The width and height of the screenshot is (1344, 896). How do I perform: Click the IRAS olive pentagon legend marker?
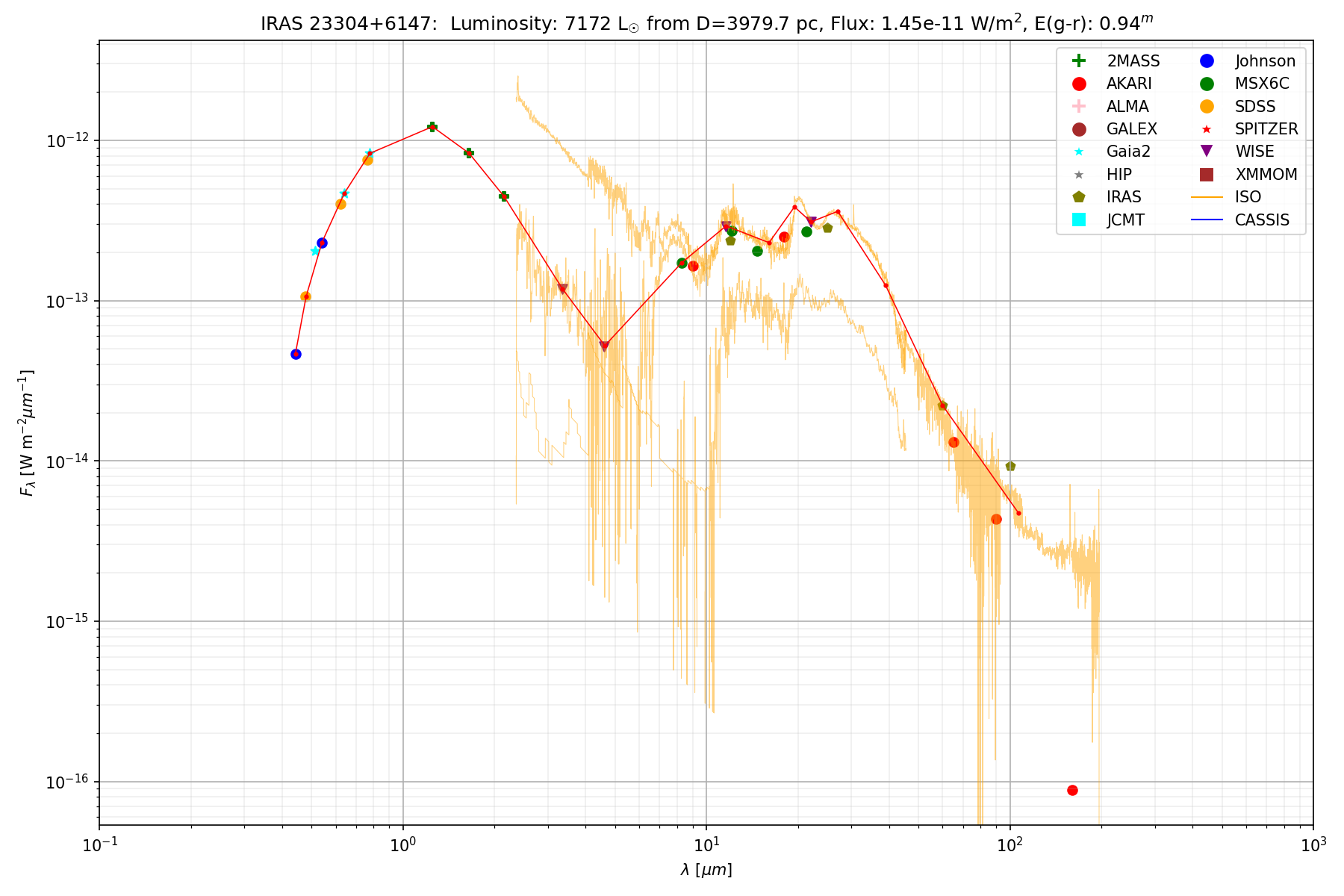coord(1078,197)
